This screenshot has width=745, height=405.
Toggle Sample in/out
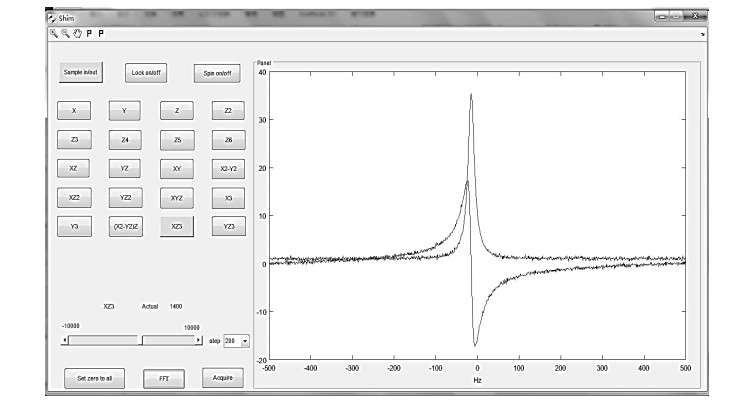pyautogui.click(x=81, y=73)
